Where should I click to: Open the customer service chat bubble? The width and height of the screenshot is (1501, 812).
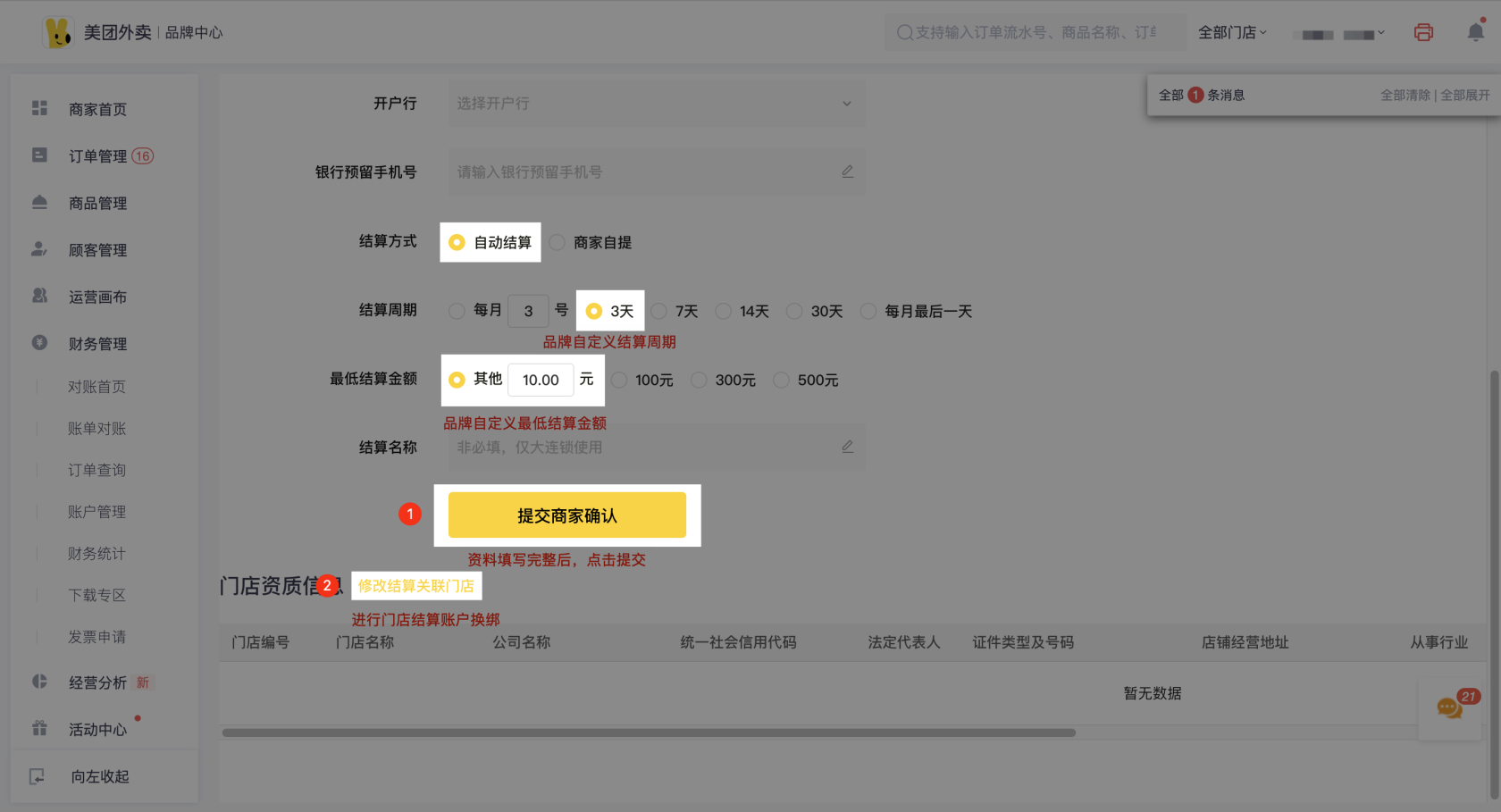[x=1449, y=708]
